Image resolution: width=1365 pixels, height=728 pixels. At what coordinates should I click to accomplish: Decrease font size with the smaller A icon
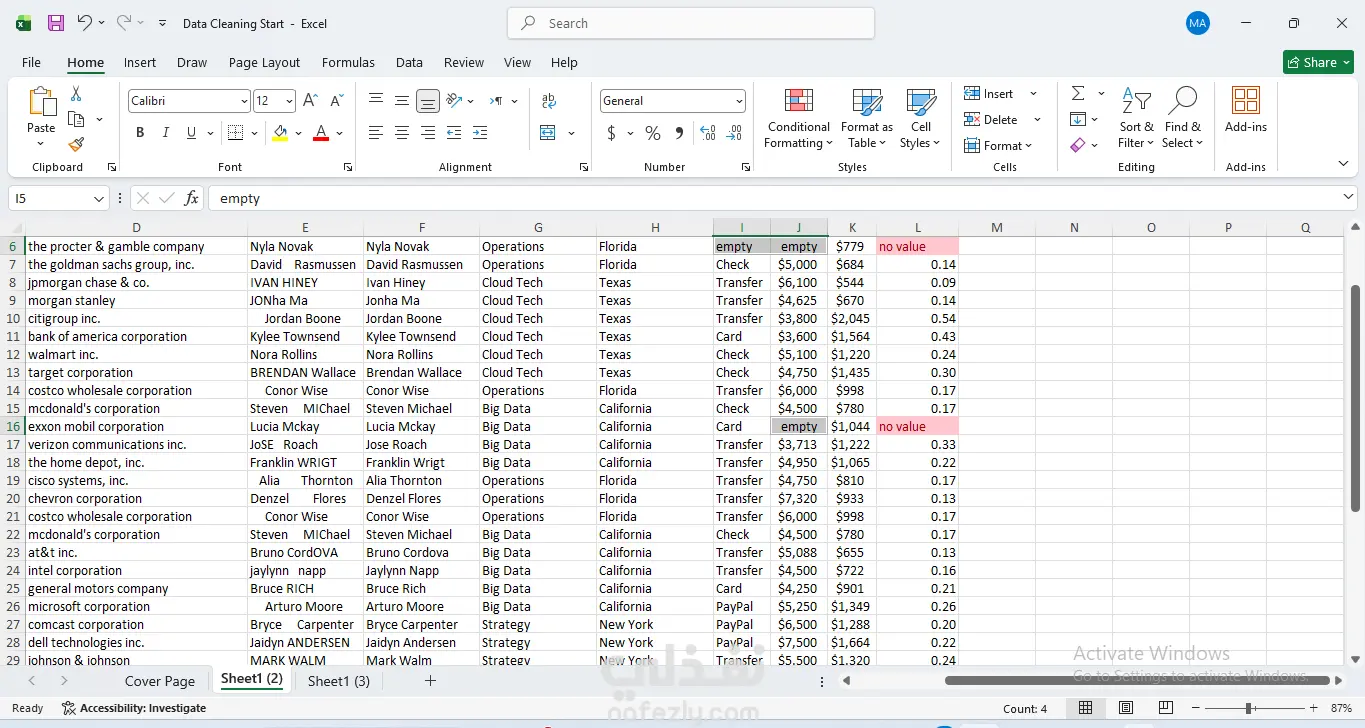click(x=336, y=101)
